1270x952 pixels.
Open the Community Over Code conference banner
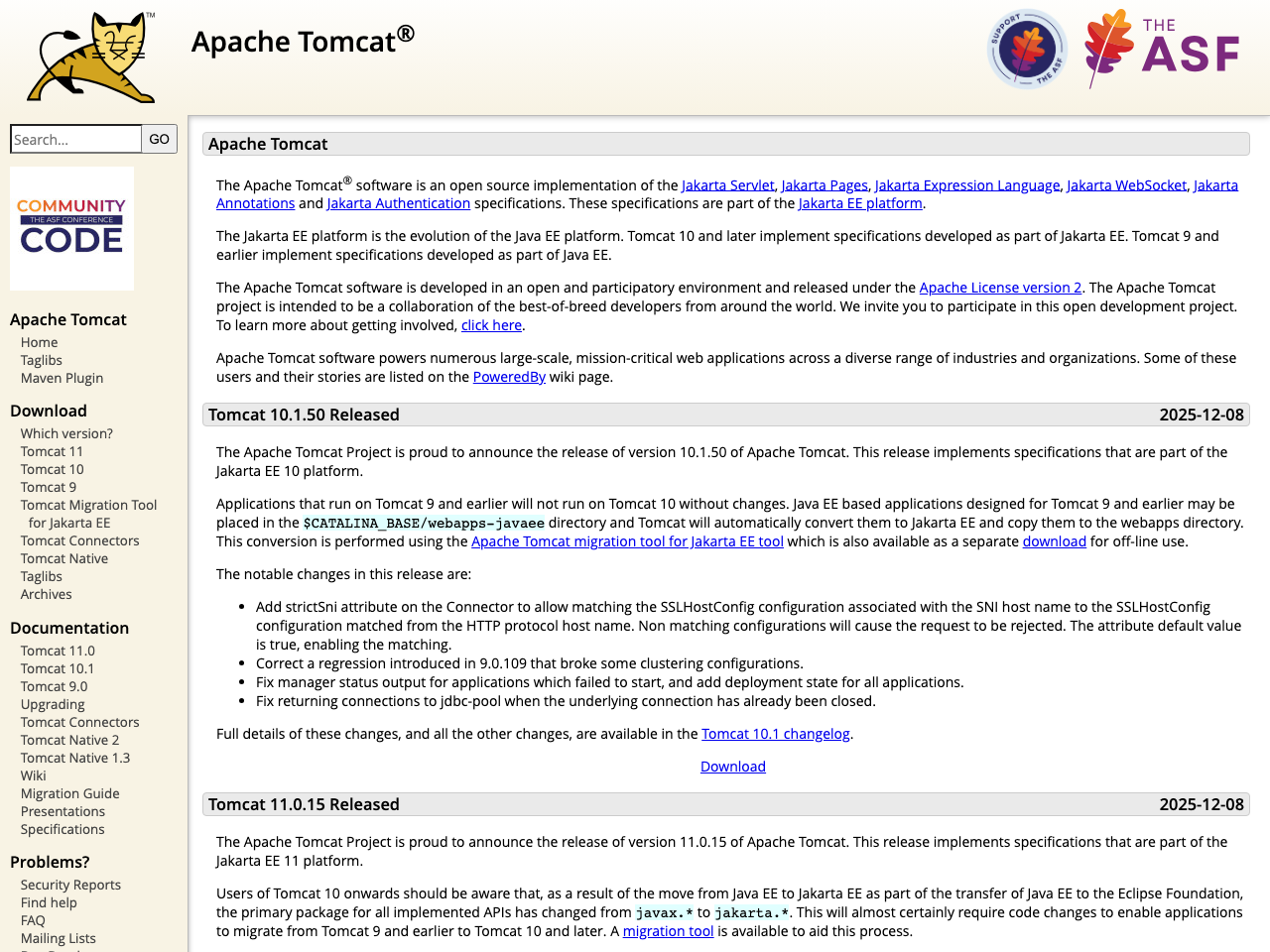[x=71, y=228]
